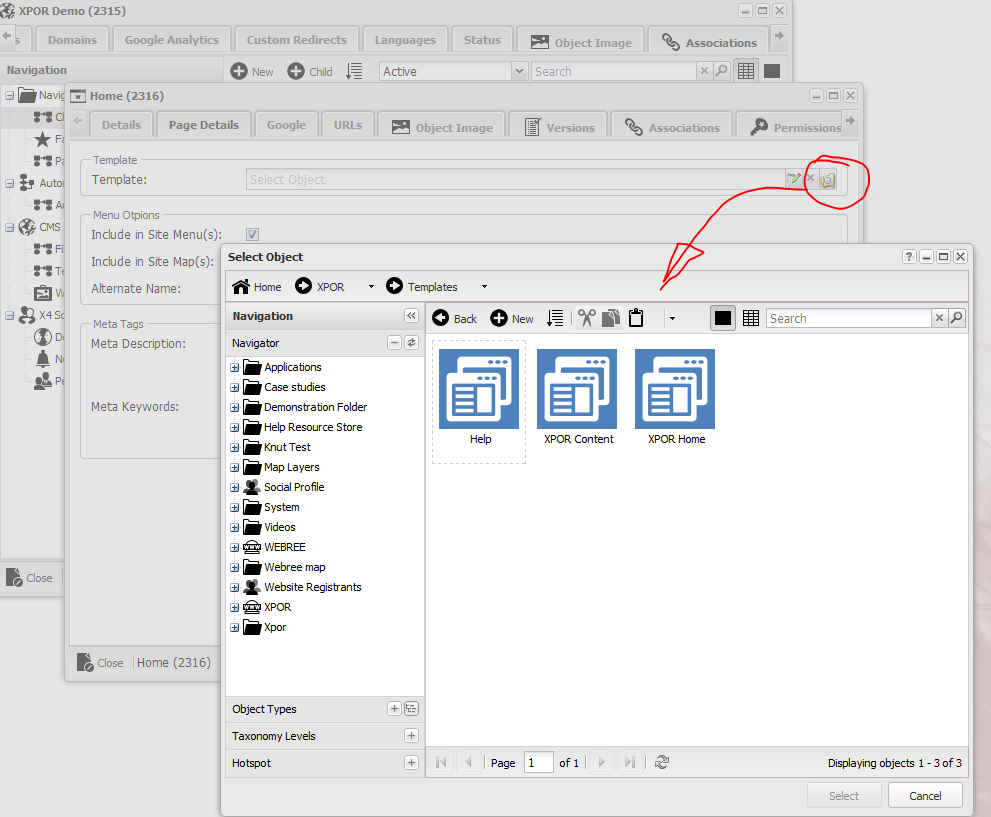This screenshot has height=817, width=991.
Task: Switch XPOR Demo navigation to grid view
Action: [x=746, y=71]
